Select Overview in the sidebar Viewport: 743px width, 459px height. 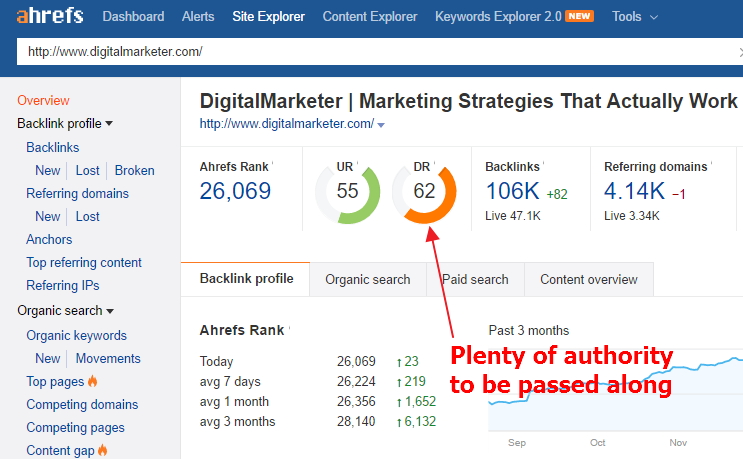click(x=43, y=100)
